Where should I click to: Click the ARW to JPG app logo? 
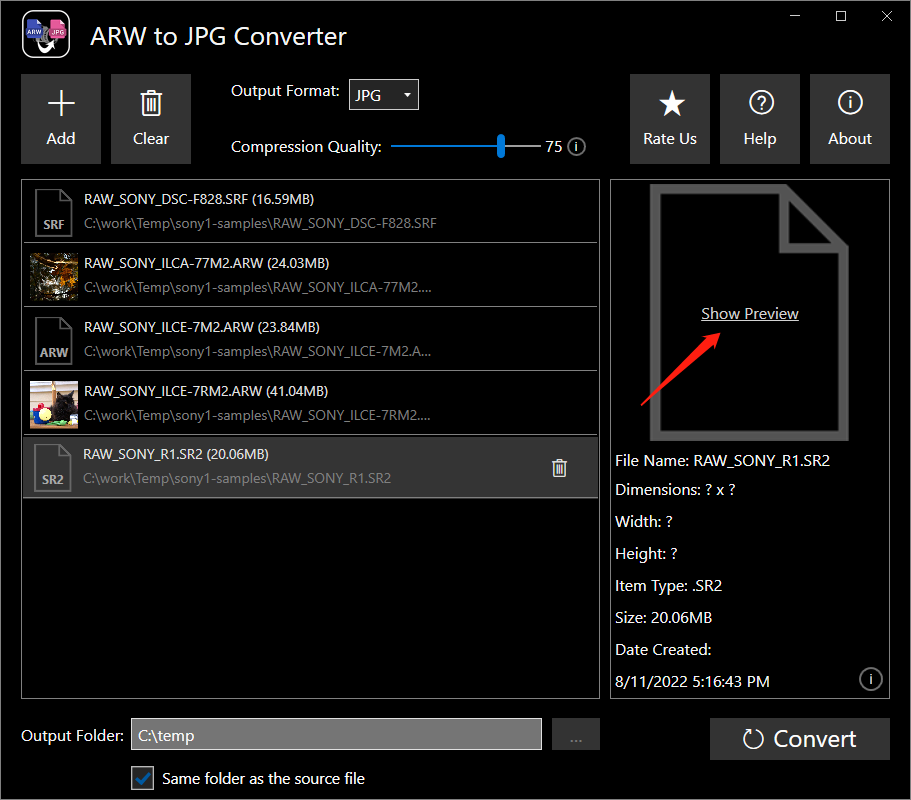coord(46,34)
